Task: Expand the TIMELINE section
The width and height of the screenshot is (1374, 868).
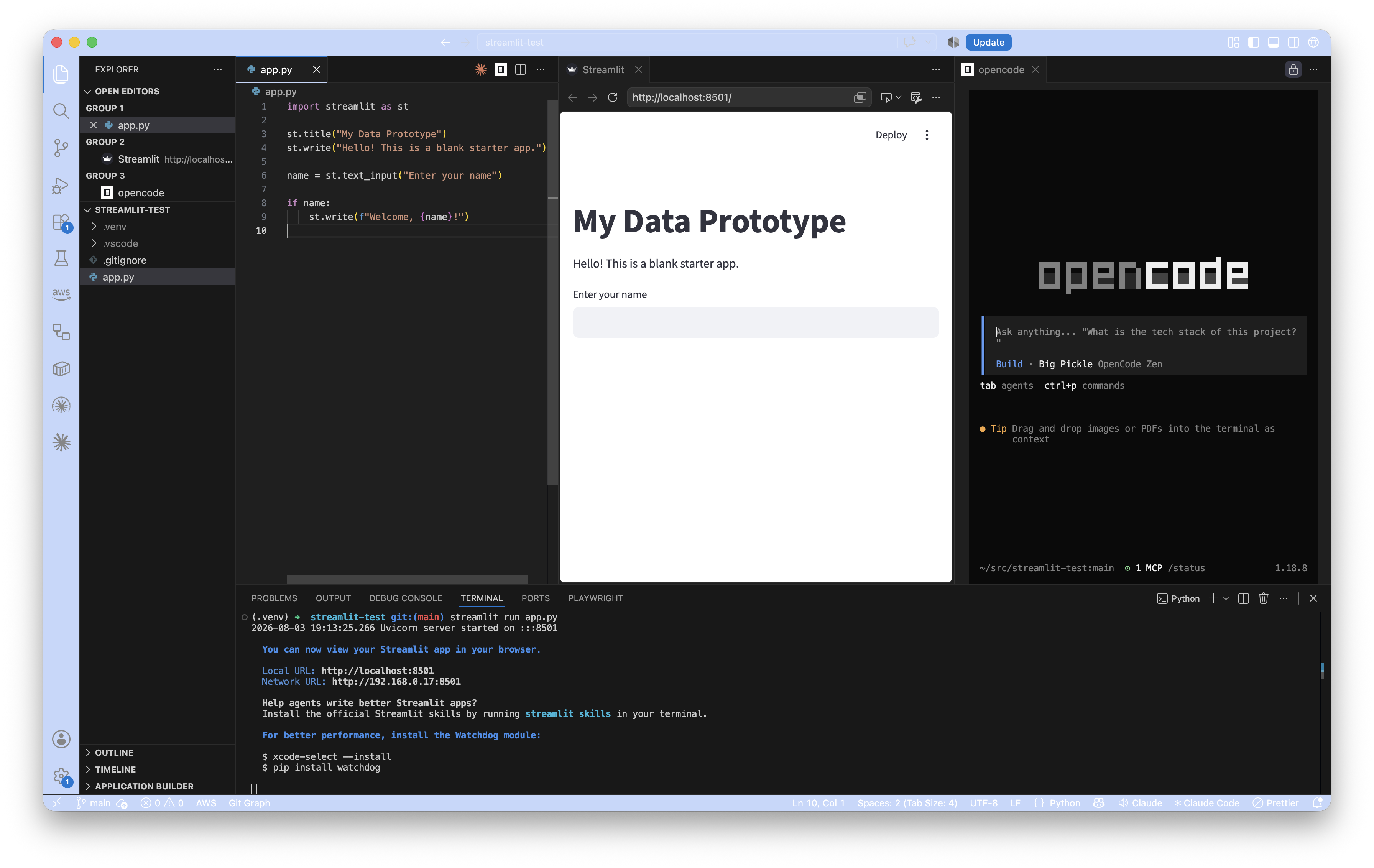Action: coord(88,769)
